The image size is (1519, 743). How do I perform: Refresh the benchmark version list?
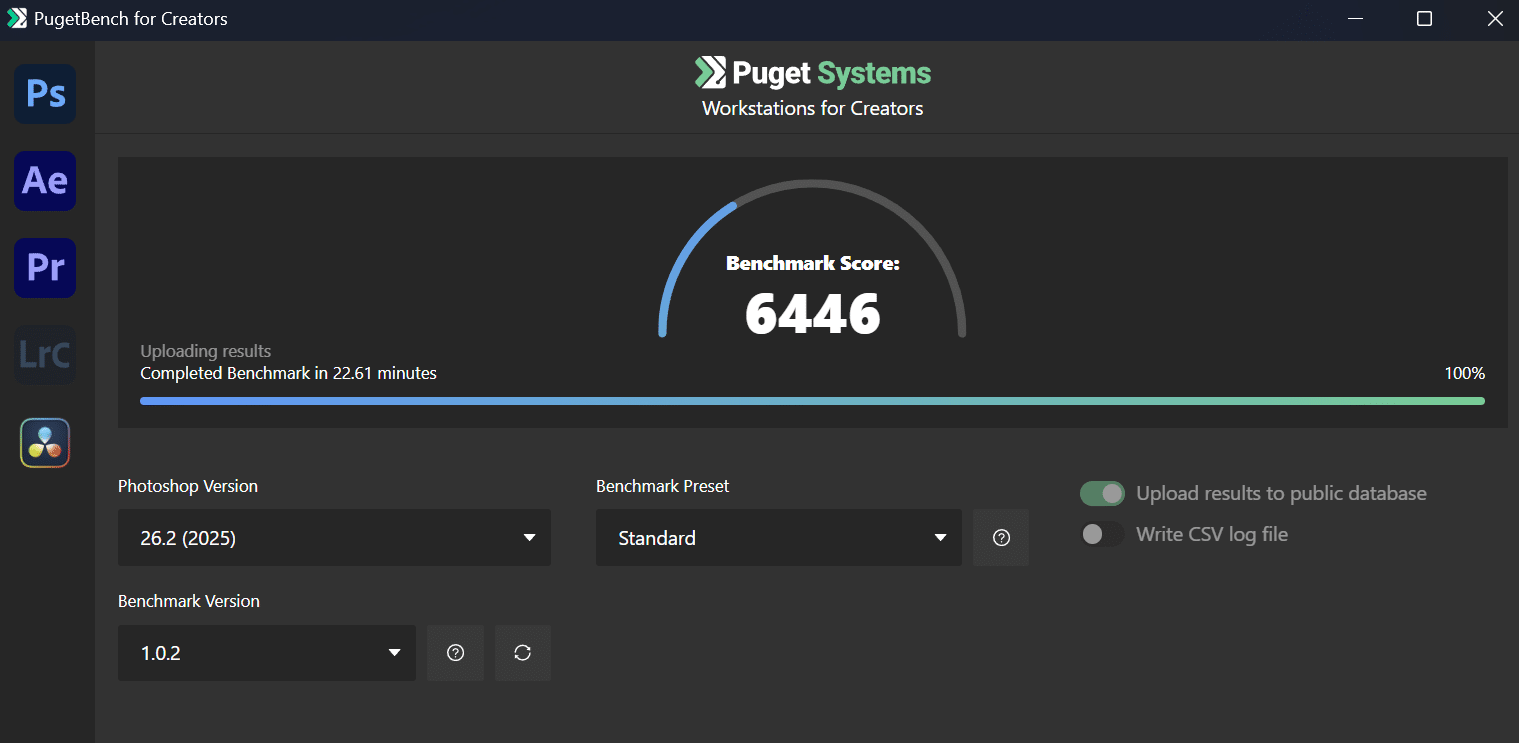pos(522,653)
